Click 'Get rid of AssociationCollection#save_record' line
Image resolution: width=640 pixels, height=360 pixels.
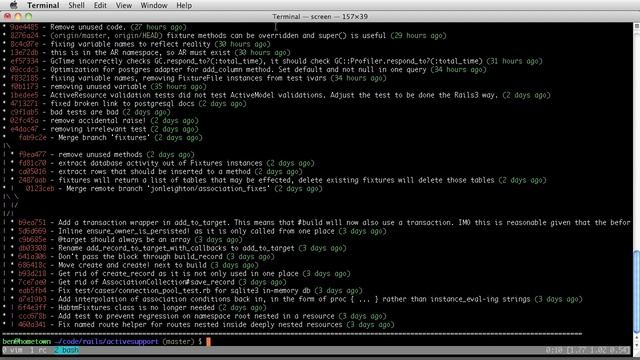point(146,283)
